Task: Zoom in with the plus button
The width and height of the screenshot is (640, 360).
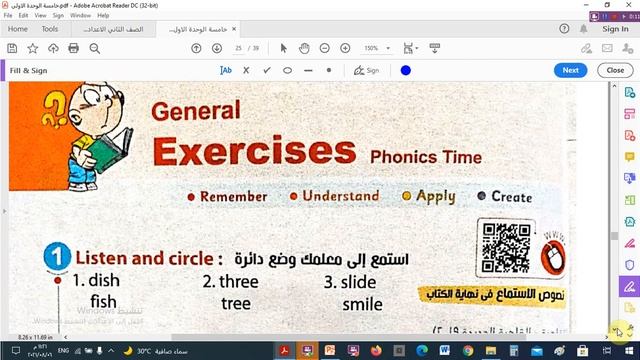Action: [x=345, y=48]
